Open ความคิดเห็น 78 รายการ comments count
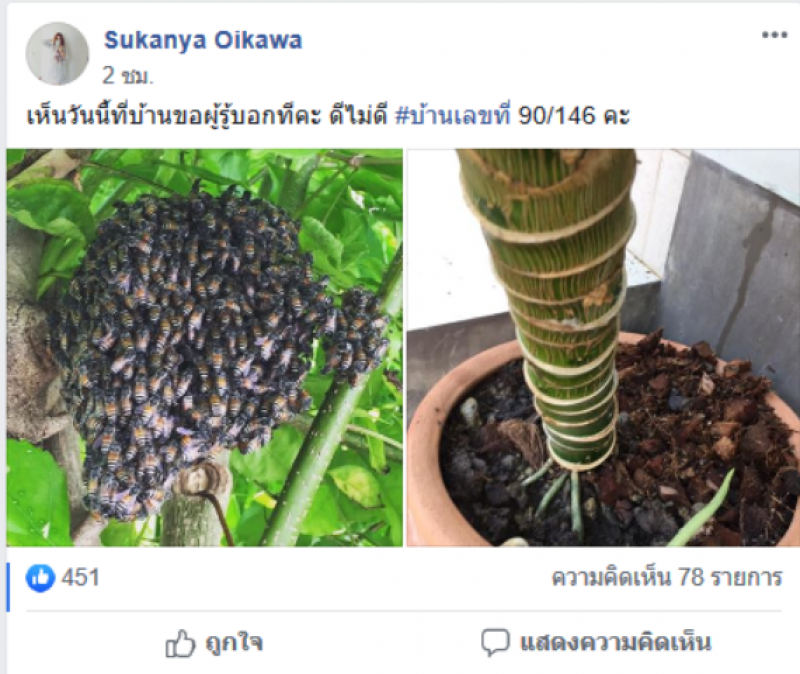Viewport: 800px width, 674px height. pos(667,578)
